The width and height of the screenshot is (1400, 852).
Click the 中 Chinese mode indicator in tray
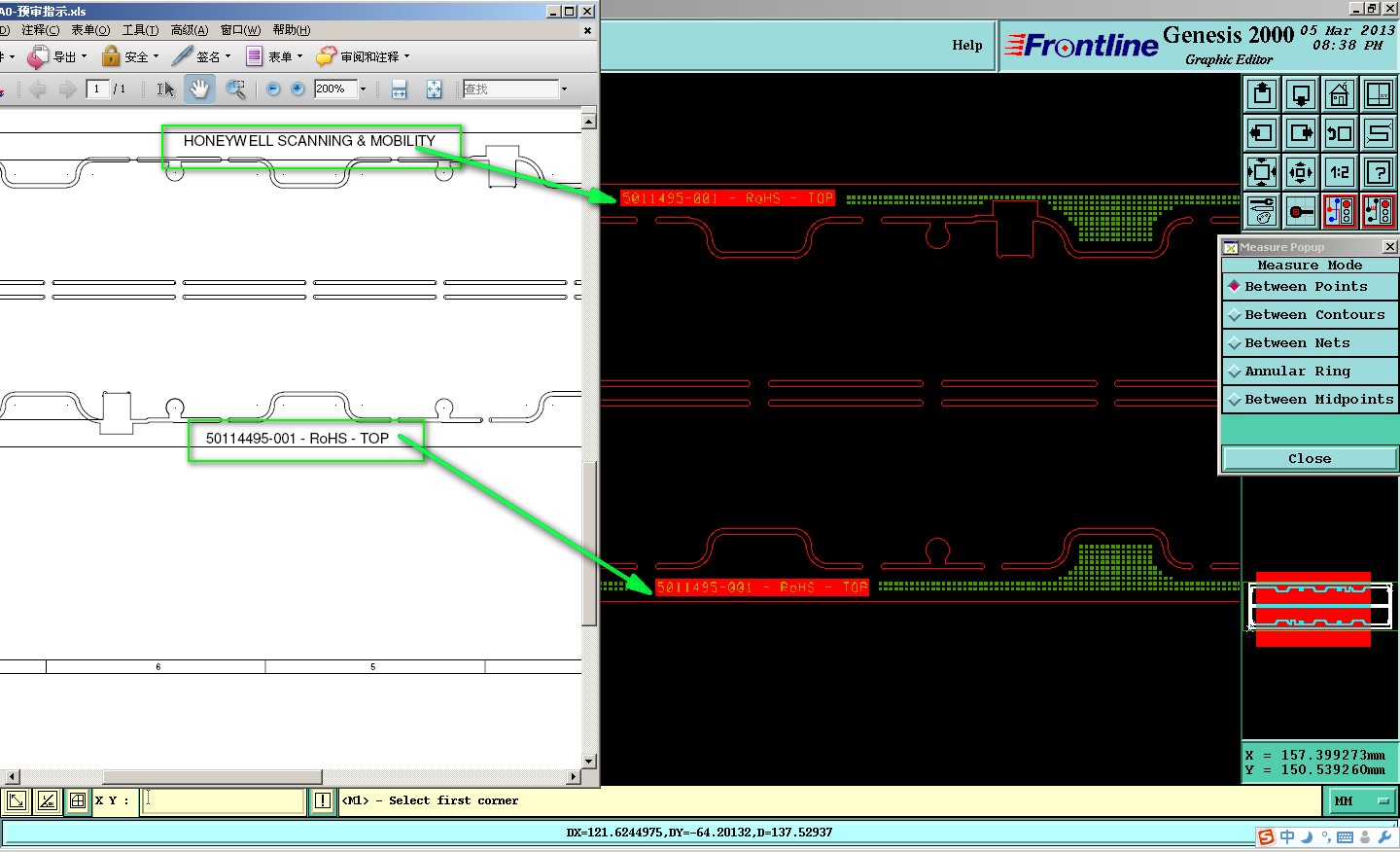[x=1287, y=837]
